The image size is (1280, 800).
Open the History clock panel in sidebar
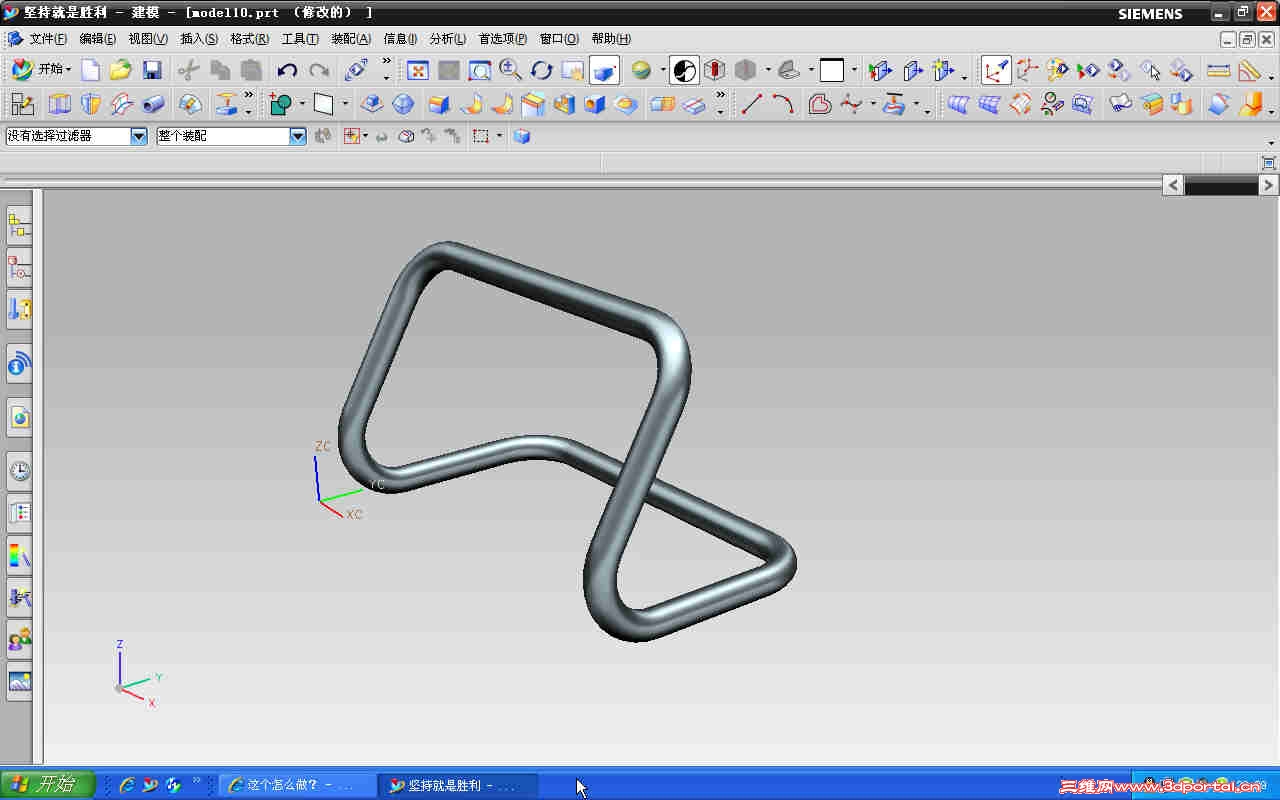[x=19, y=471]
